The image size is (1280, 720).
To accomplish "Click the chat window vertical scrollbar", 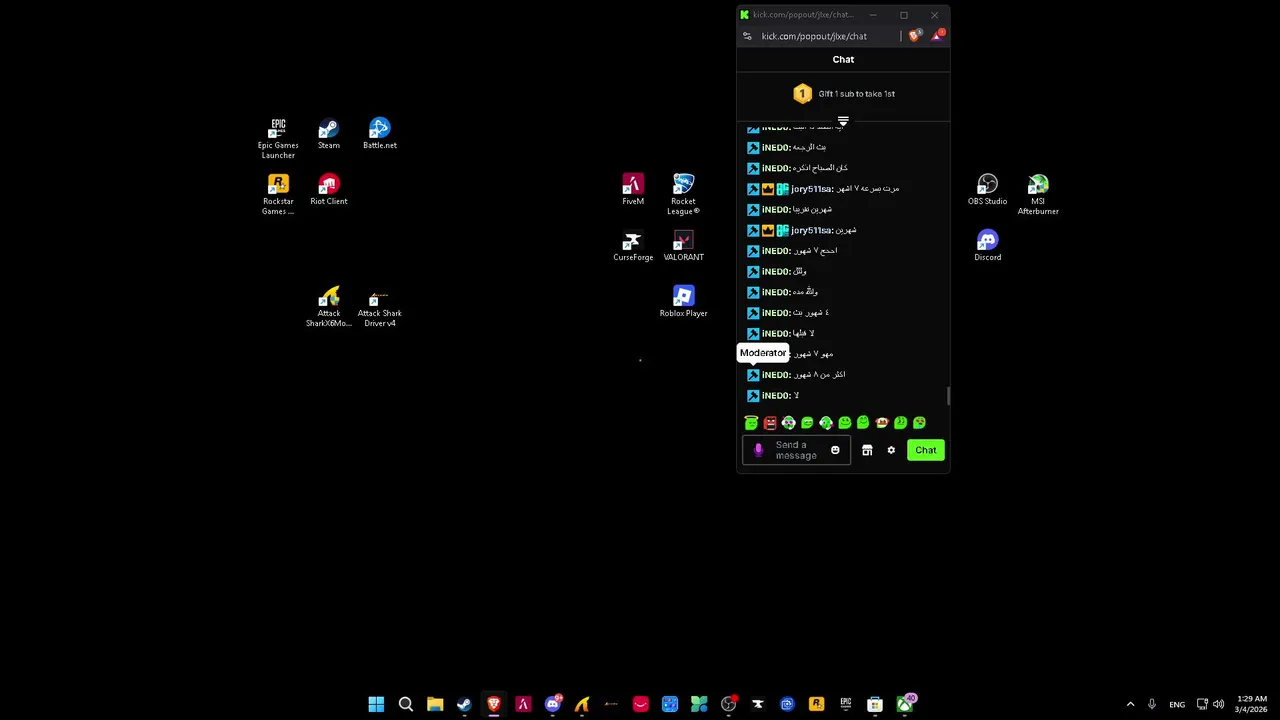I will 948,397.
